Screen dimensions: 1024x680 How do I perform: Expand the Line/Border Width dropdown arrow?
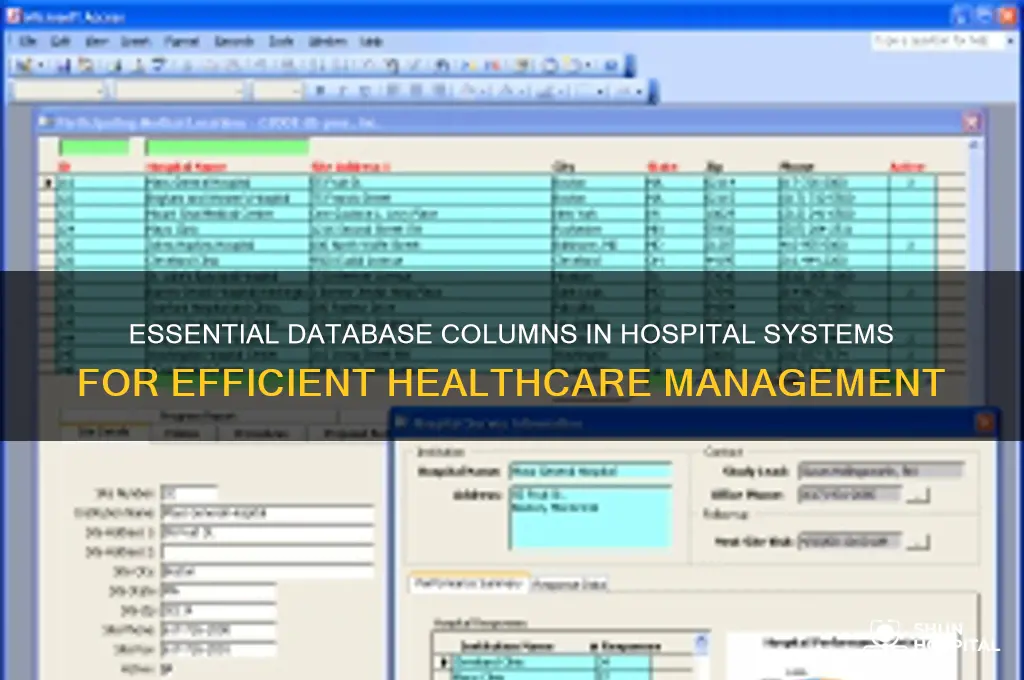pos(600,90)
